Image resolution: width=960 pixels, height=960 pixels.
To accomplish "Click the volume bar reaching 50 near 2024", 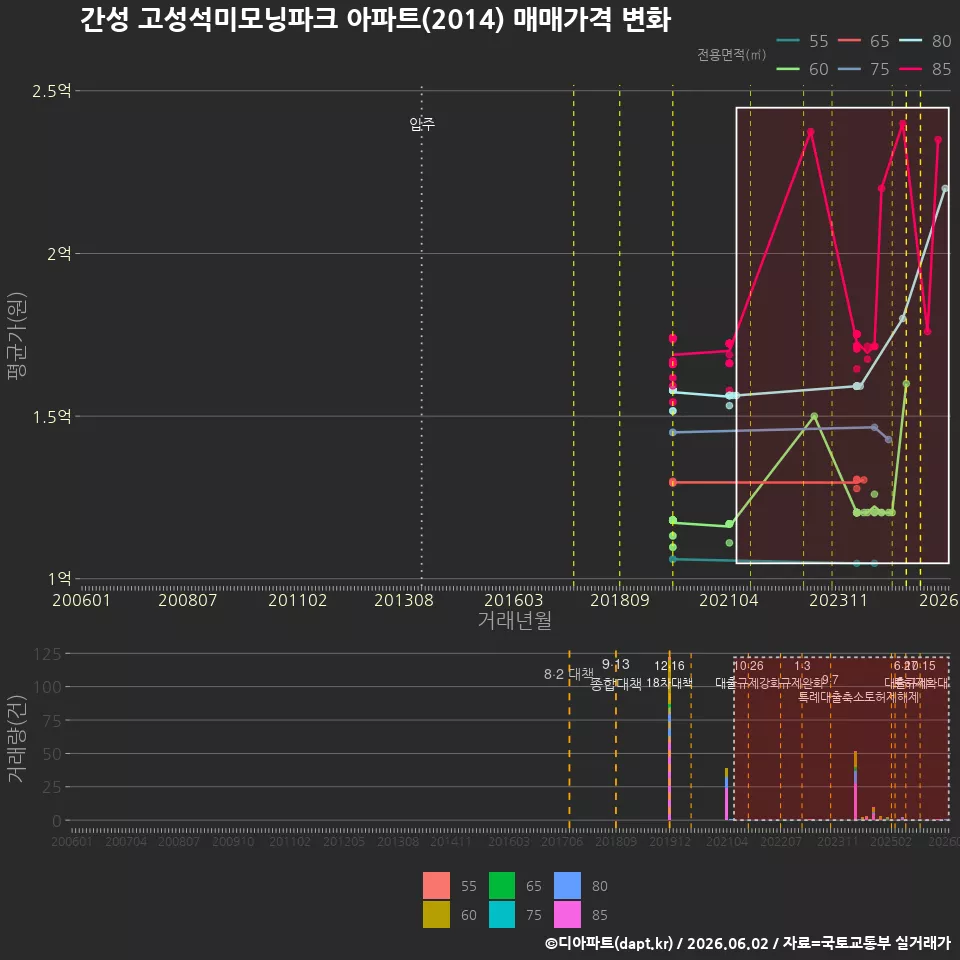I will click(x=855, y=786).
